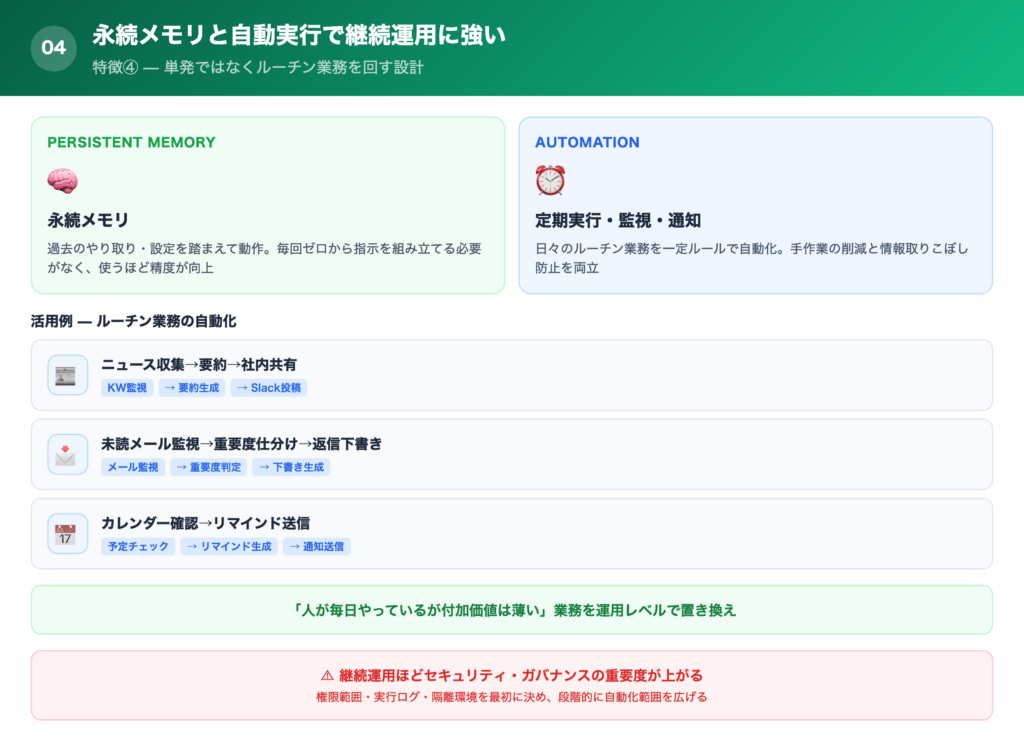Click the email icon on 未読メール監視 row
1024x741 pixels.
click(67, 455)
